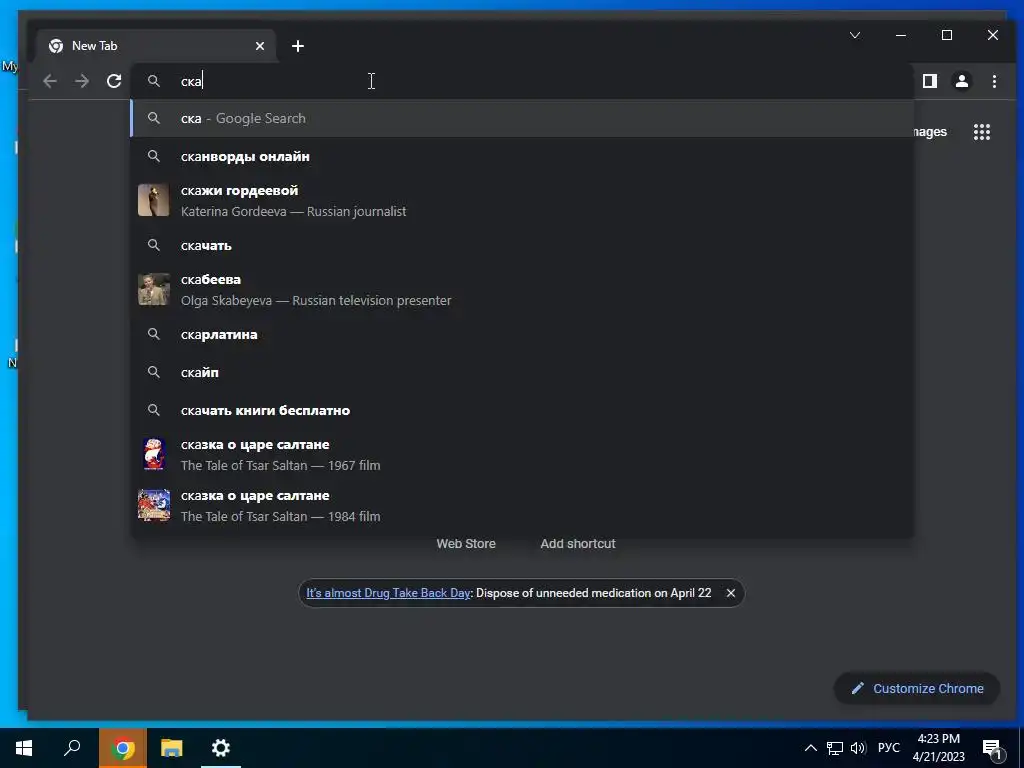This screenshot has height=768, width=1024.
Task: Select 'ска - Google Search' suggestion
Action: (522, 118)
